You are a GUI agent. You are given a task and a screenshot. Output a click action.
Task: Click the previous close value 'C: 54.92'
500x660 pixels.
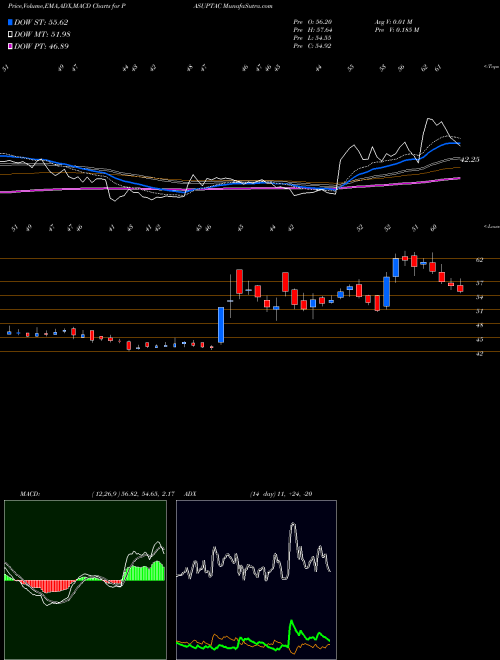click(x=318, y=46)
